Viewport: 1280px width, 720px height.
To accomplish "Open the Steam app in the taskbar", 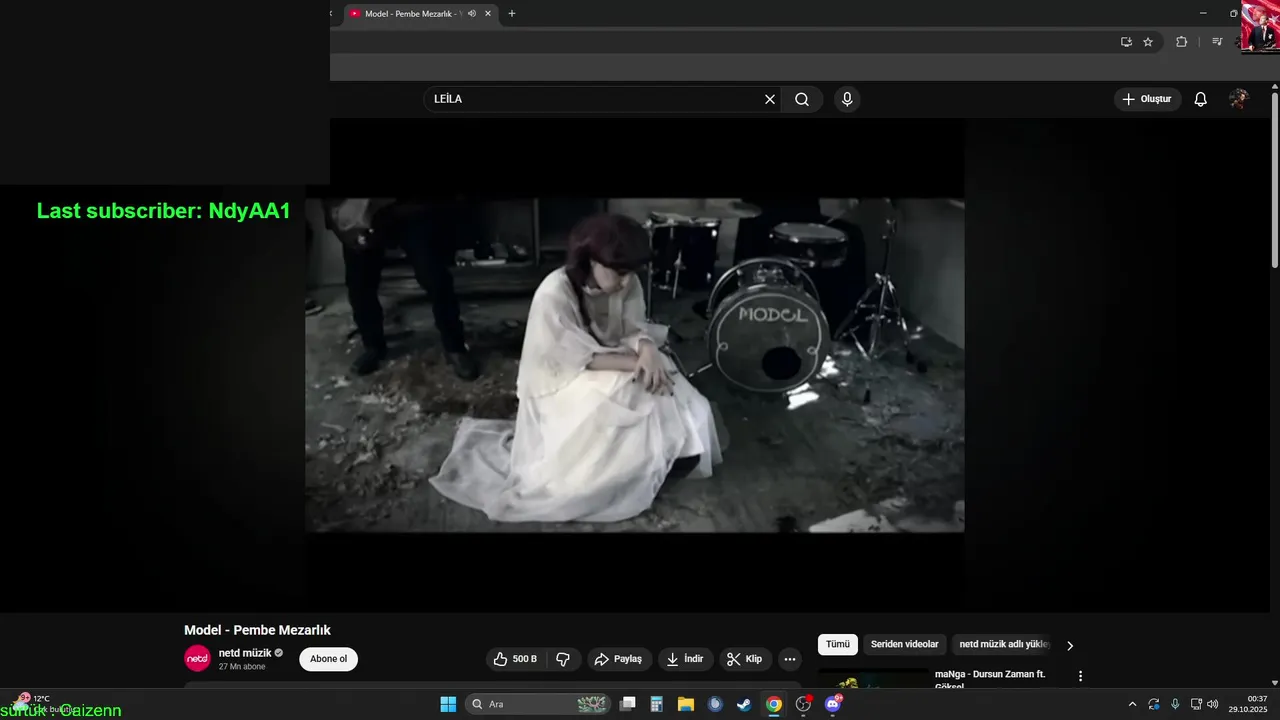I will click(x=744, y=704).
